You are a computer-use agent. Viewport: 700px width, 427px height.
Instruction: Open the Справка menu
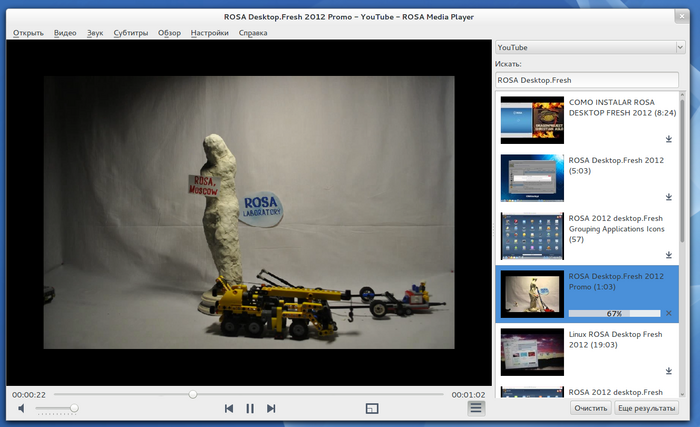click(x=253, y=33)
